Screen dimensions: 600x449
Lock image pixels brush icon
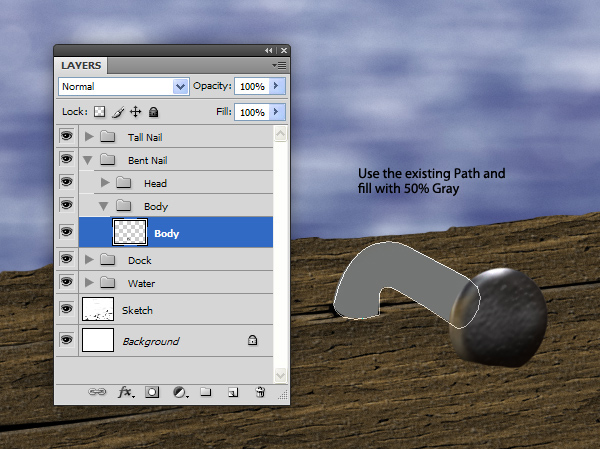[118, 112]
